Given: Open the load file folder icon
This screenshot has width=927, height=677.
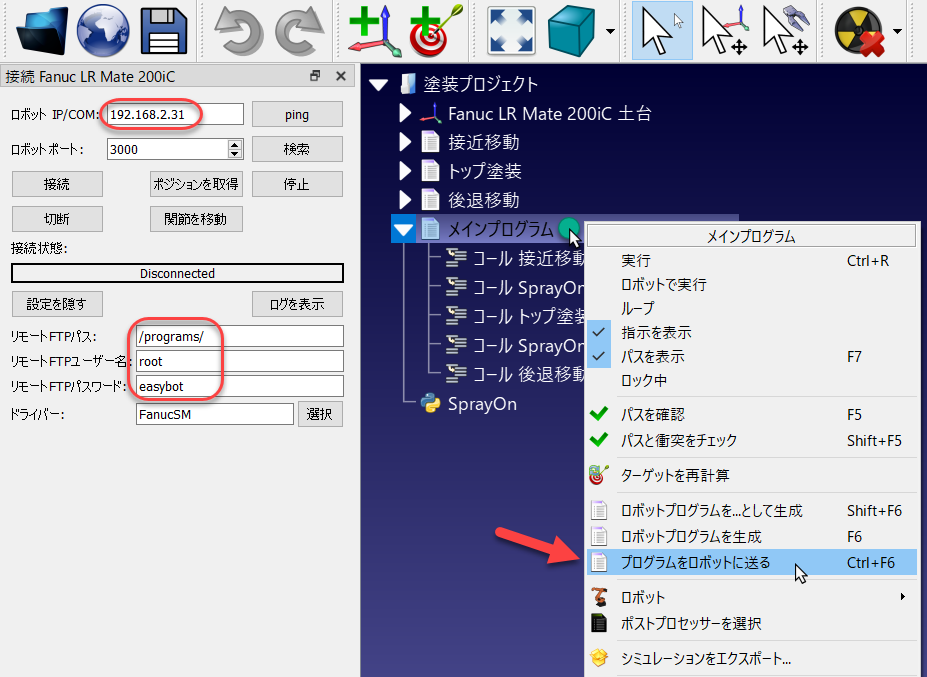Looking at the screenshot, I should (43, 31).
